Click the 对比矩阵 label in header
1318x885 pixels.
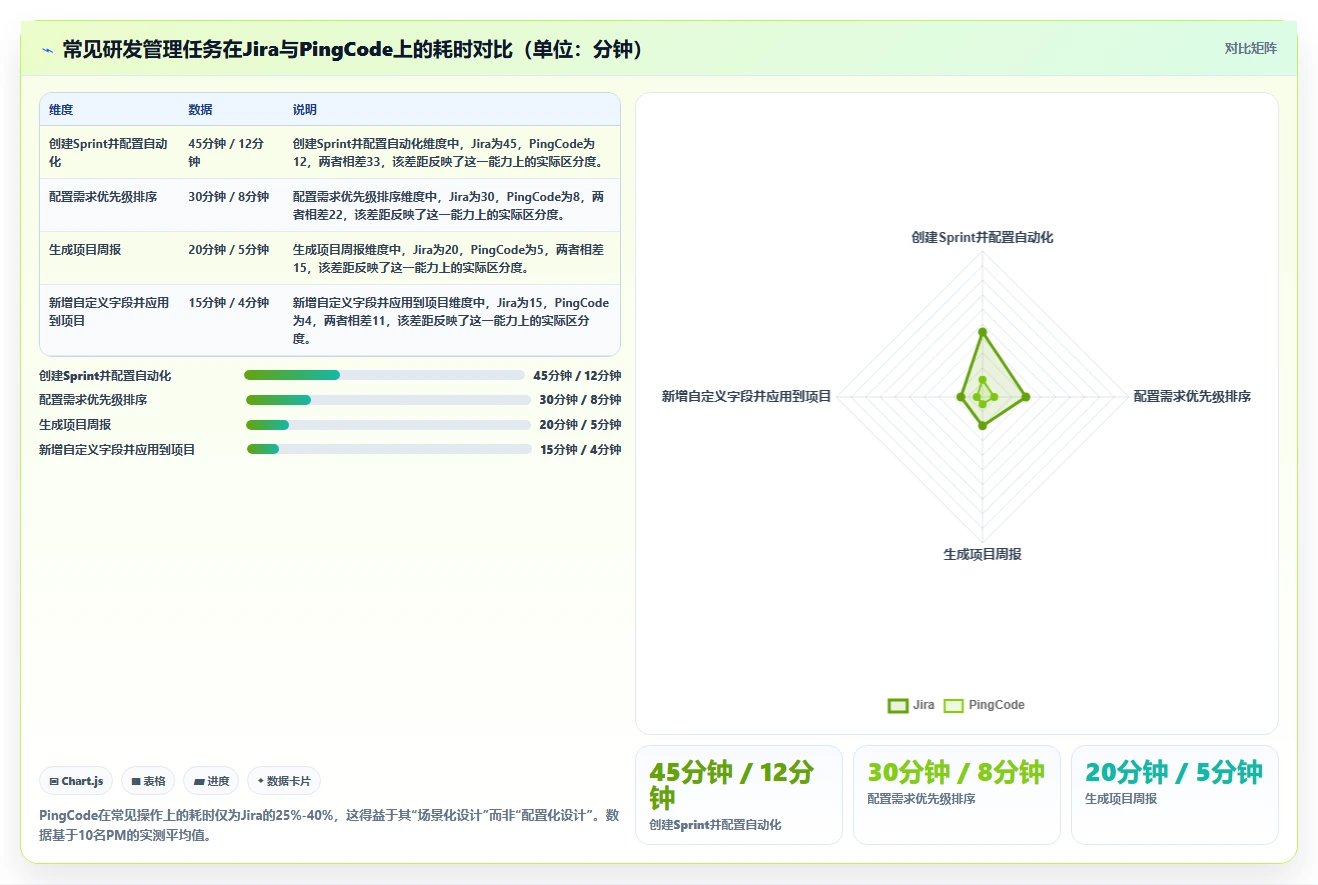pyautogui.click(x=1250, y=48)
